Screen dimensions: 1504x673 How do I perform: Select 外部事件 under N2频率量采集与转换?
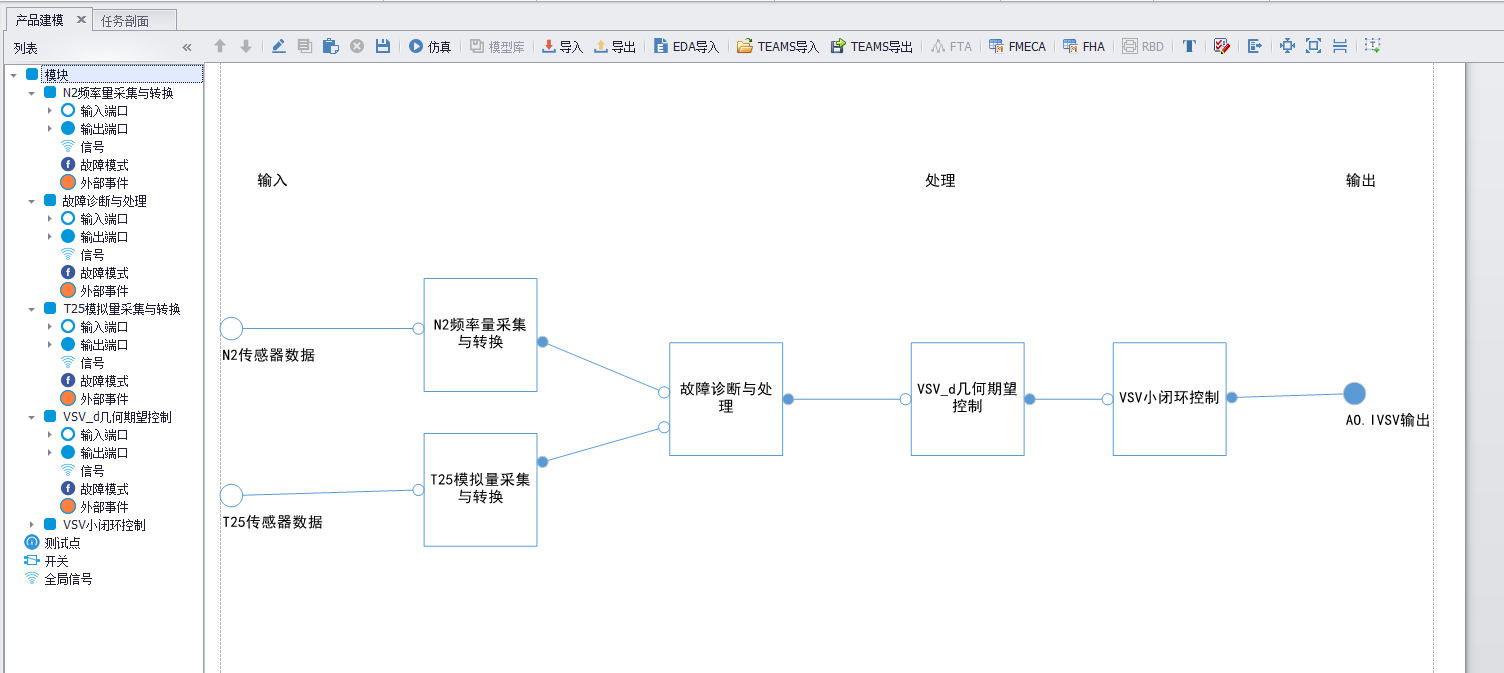[x=104, y=183]
